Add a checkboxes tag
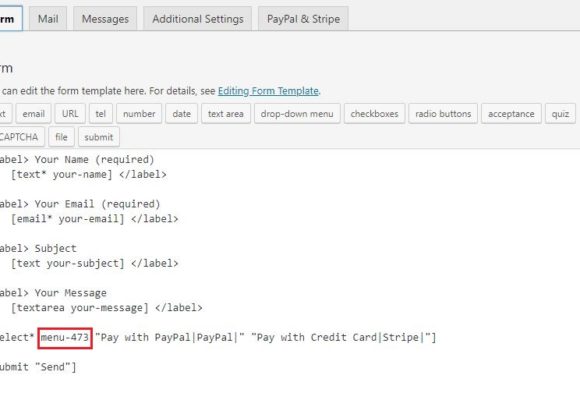This screenshot has height=400, width=580. [374, 114]
